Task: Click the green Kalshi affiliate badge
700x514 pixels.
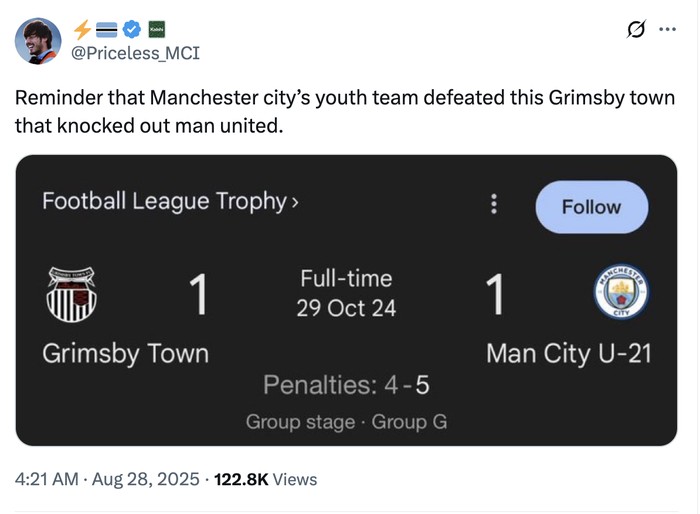Action: [157, 29]
